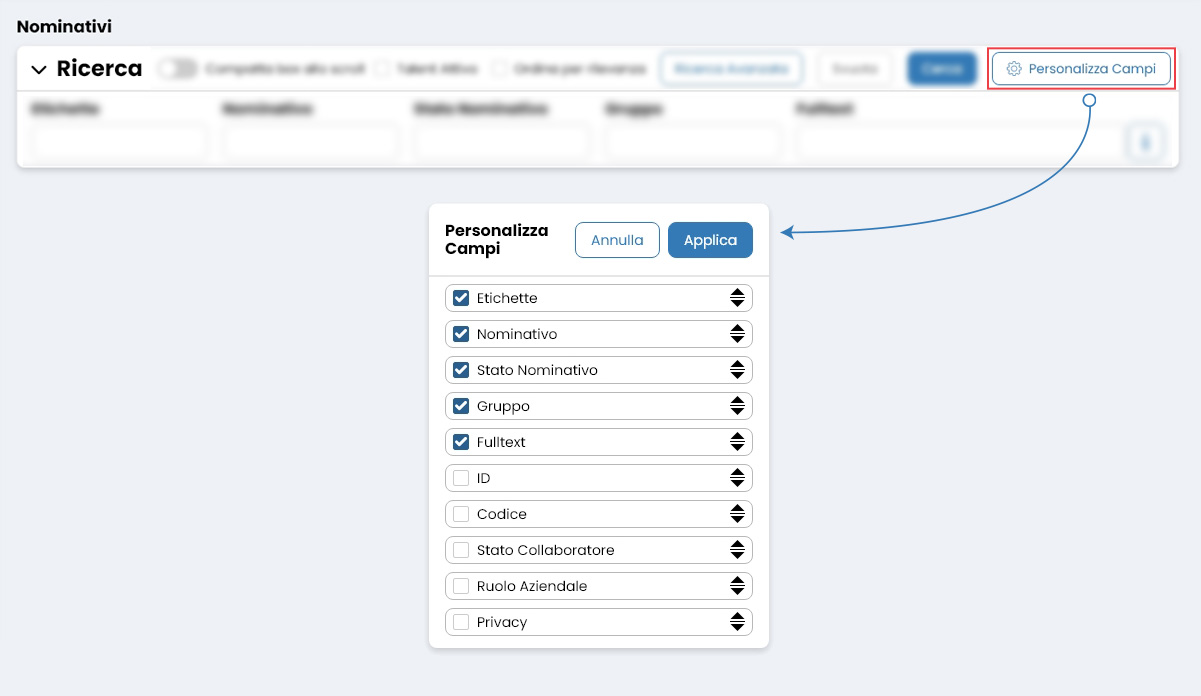Click the reorder arrows next to Gruppo

(x=738, y=405)
